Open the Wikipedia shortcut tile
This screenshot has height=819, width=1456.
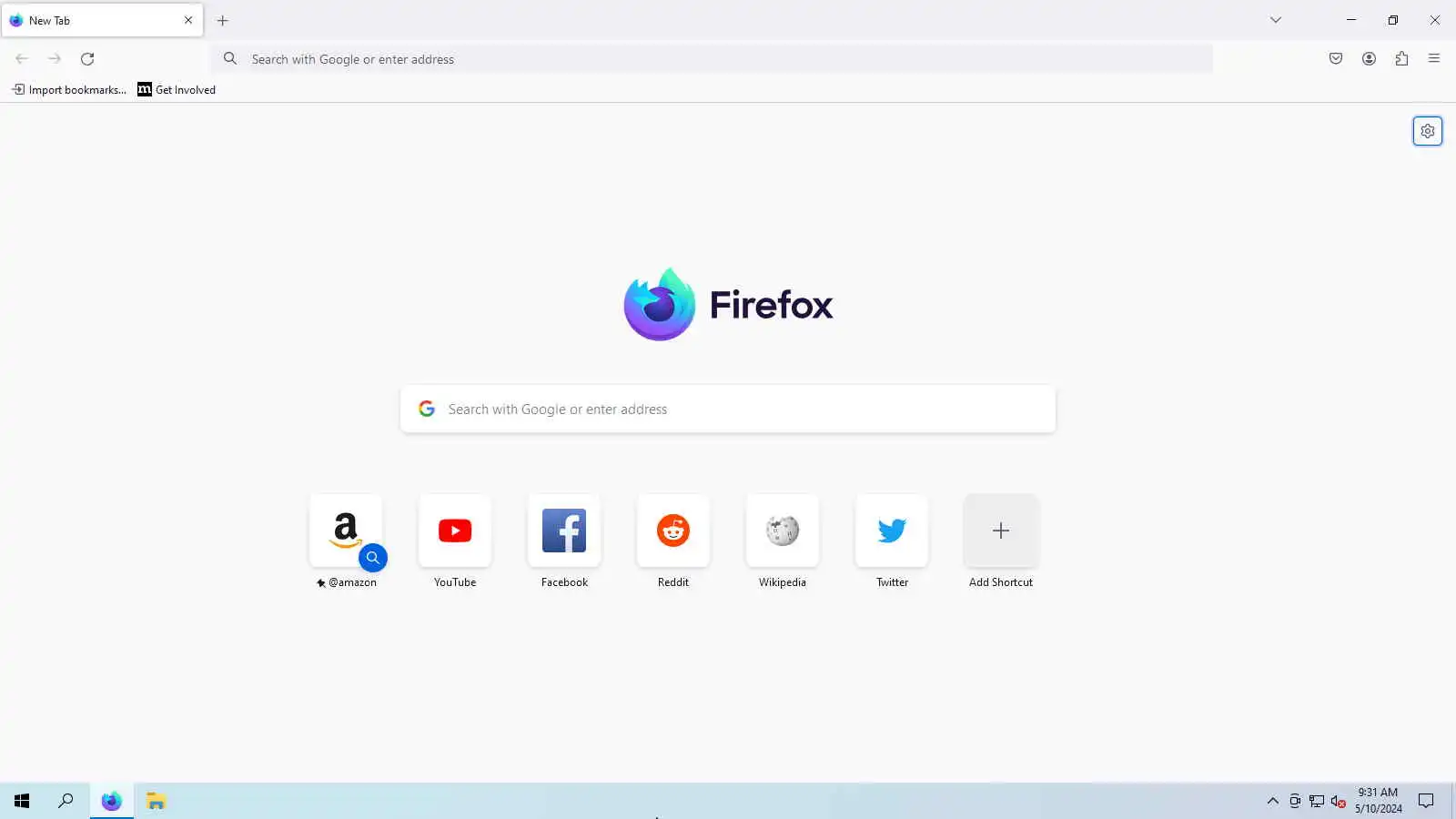[x=783, y=531]
